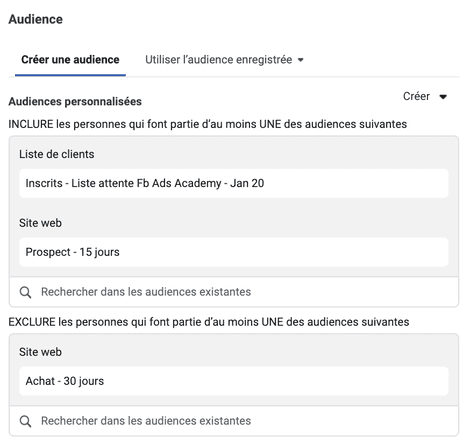Focus the EXCLURE existing audiences search field

pyautogui.click(x=234, y=421)
